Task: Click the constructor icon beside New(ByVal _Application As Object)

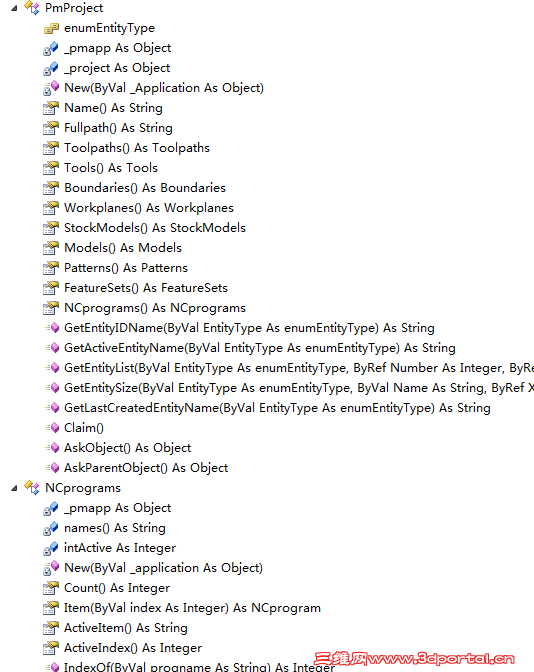Action: 51,88
